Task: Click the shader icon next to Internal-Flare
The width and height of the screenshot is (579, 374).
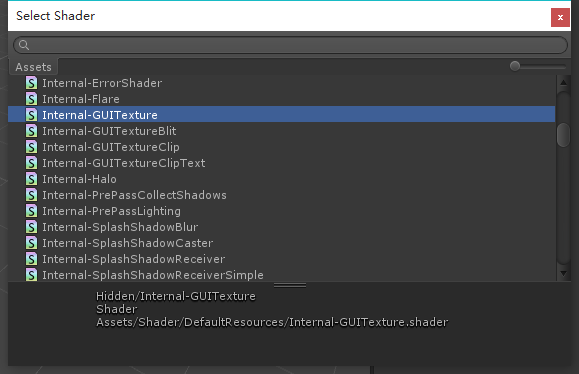Action: (31, 99)
